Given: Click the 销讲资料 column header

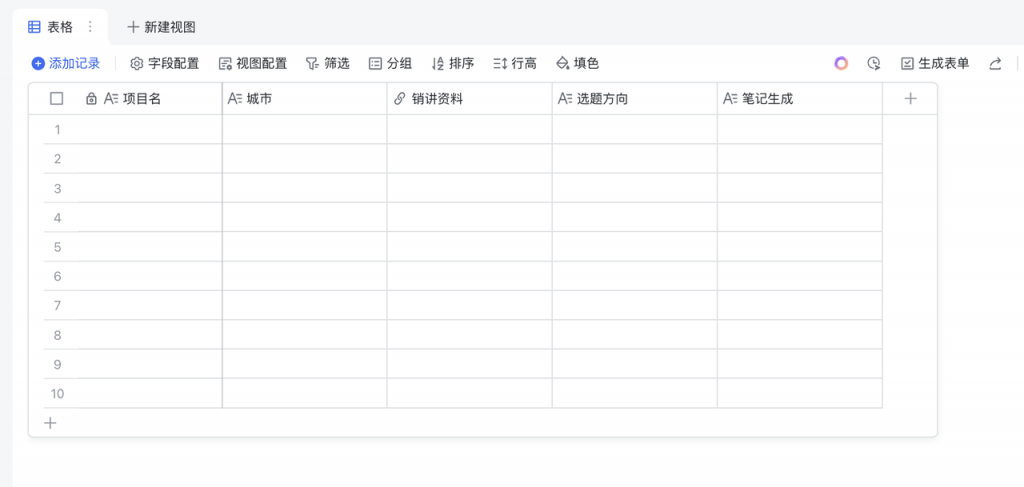Looking at the screenshot, I should [x=470, y=99].
